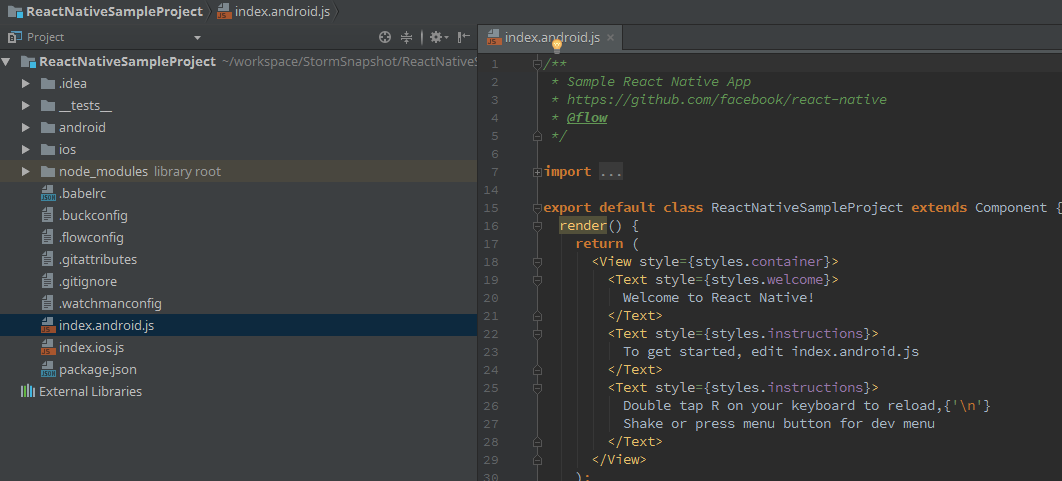The width and height of the screenshot is (1062, 481).
Task: Select the __tests__ folder icon
Action: pyautogui.click(x=47, y=106)
